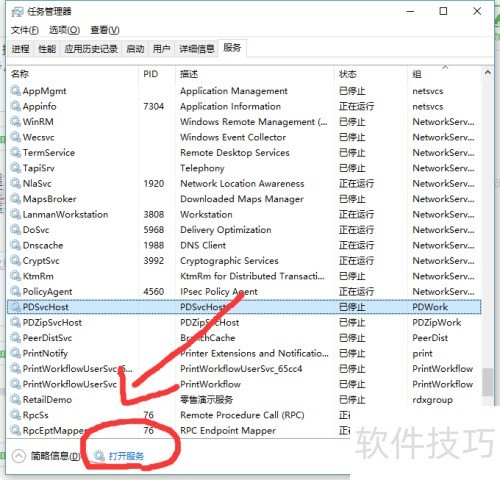This screenshot has height=480, width=500.
Task: Switch to the 应用历史记录 tab
Action: coord(91,49)
